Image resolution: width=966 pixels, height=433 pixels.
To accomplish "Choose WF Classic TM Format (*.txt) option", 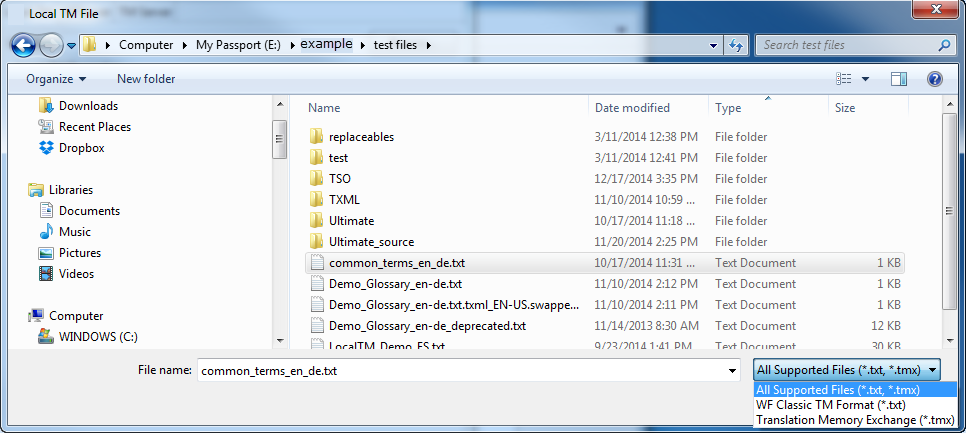I will click(x=855, y=405).
